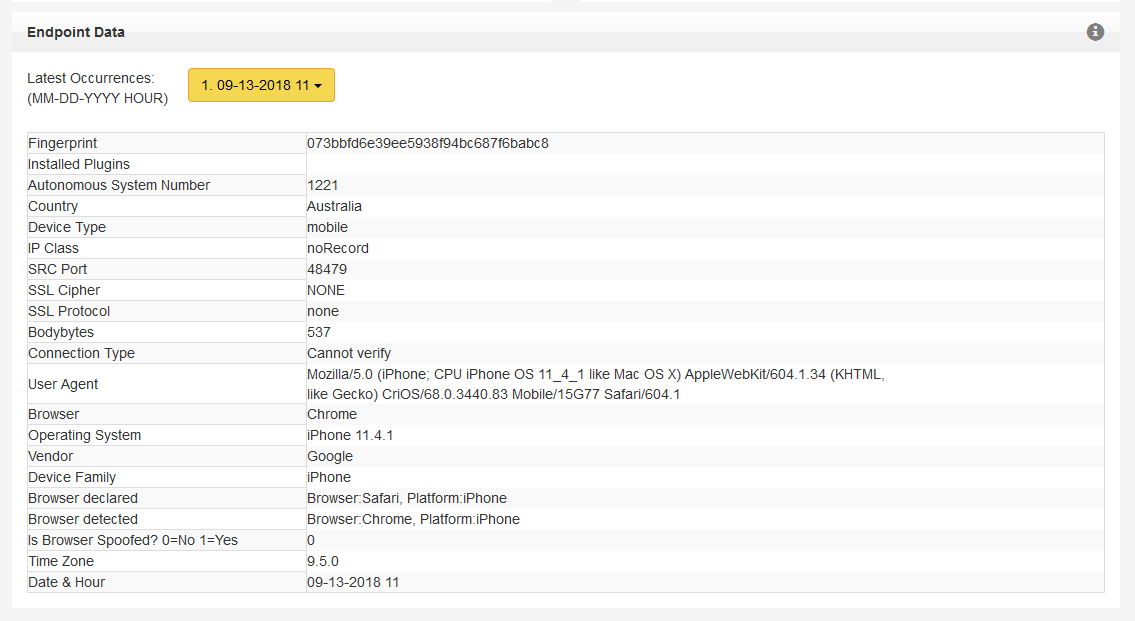Image resolution: width=1135 pixels, height=621 pixels.
Task: Click the Connection Type row label
Action: tap(82, 353)
